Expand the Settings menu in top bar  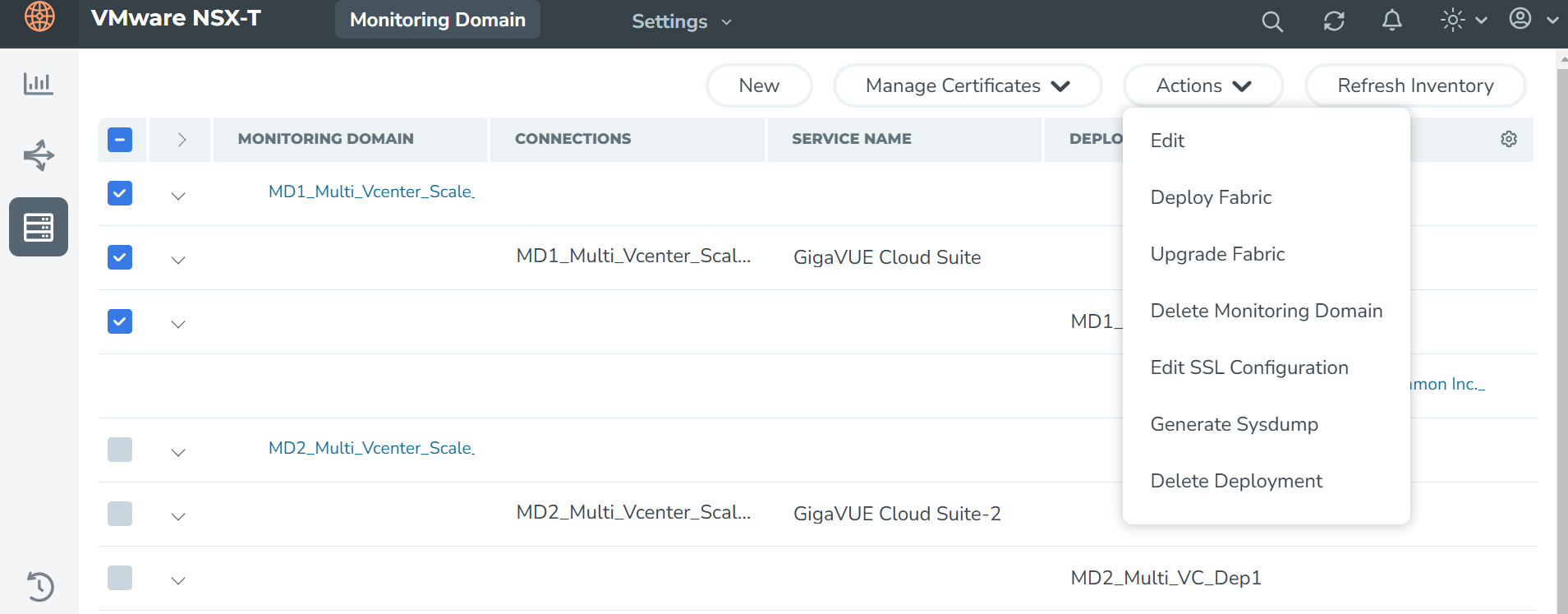pos(681,21)
